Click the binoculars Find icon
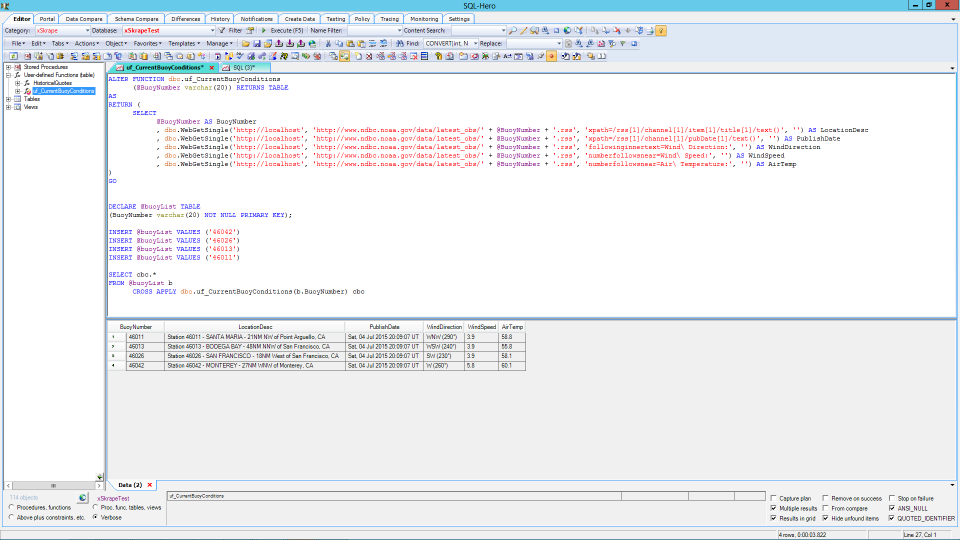The height and width of the screenshot is (540, 960). click(400, 43)
